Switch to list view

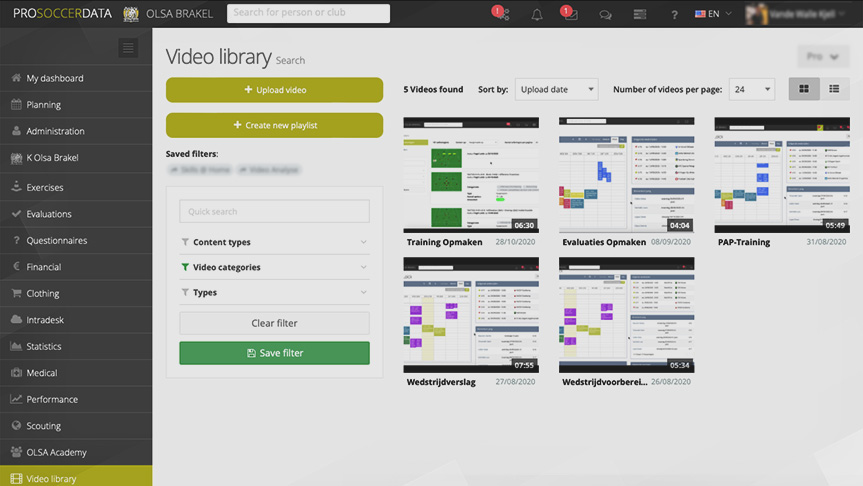click(x=834, y=90)
